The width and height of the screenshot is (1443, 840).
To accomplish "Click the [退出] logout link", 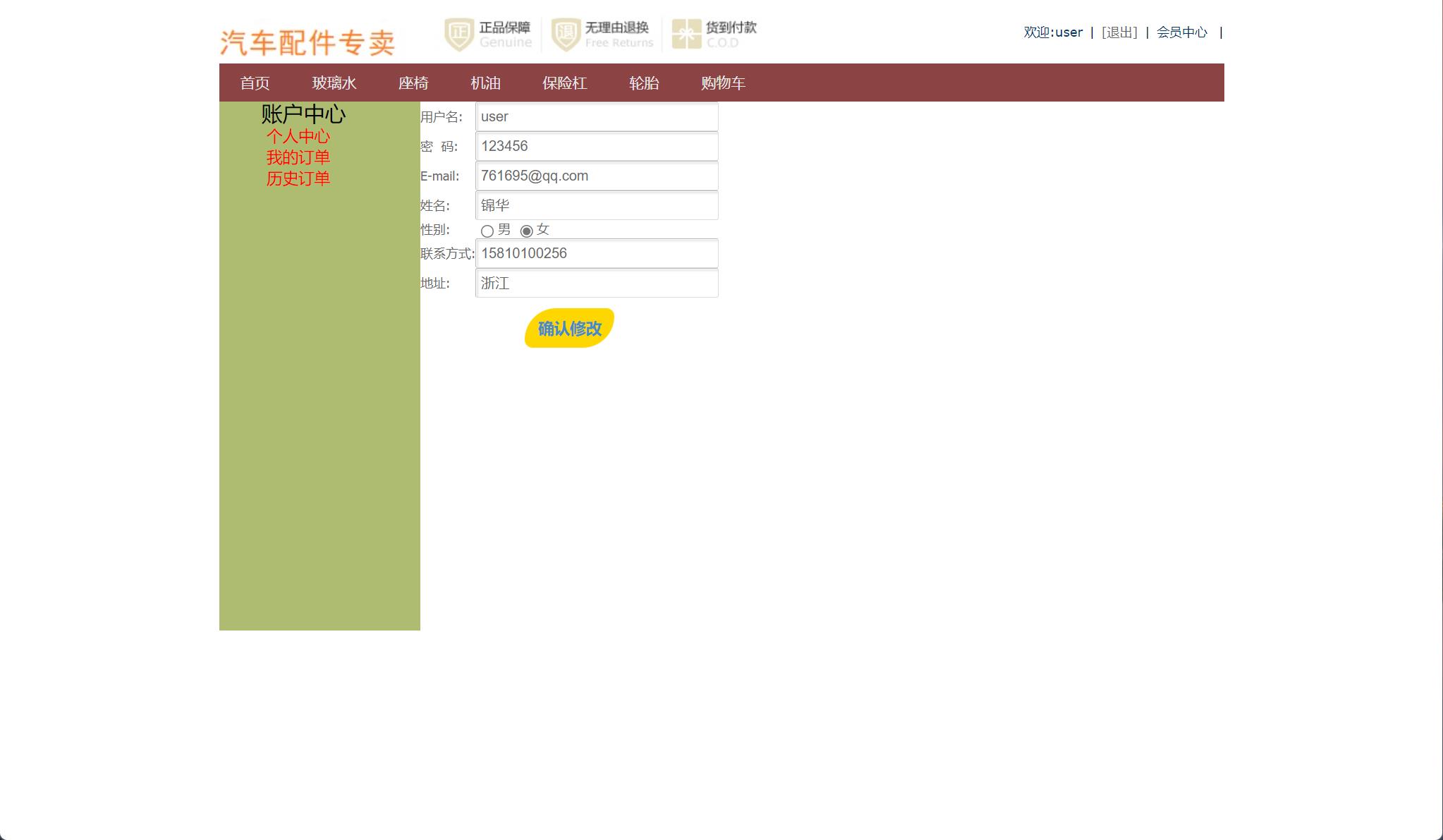I will (x=1119, y=32).
